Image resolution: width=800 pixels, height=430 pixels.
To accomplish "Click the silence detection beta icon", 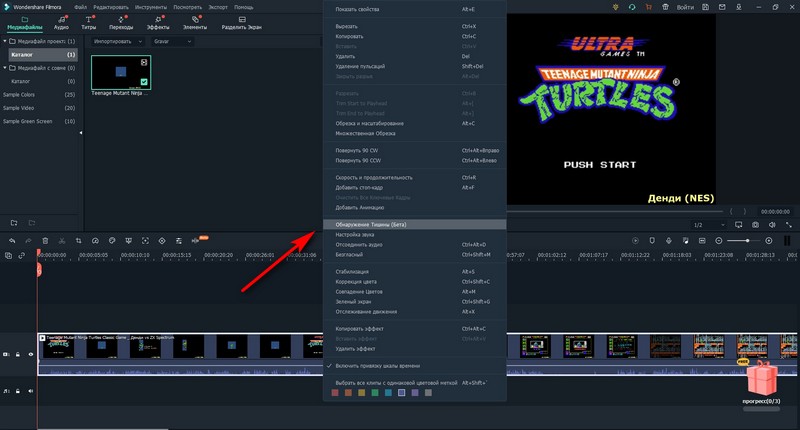I will click(x=196, y=240).
